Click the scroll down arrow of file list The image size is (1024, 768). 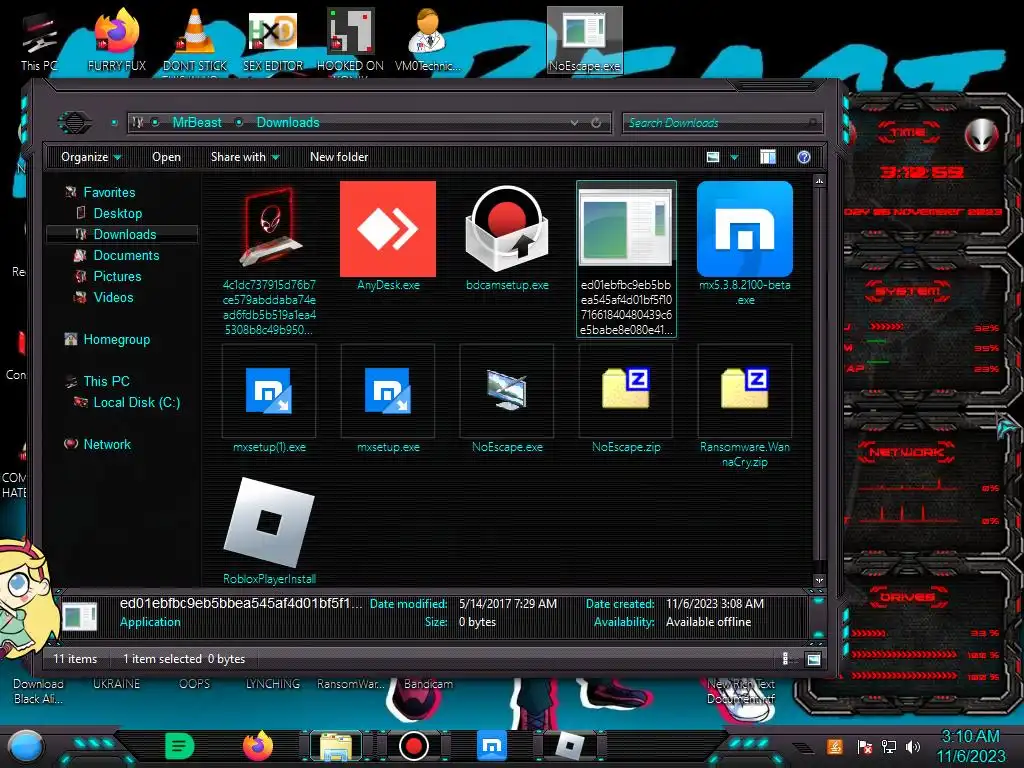(x=819, y=580)
